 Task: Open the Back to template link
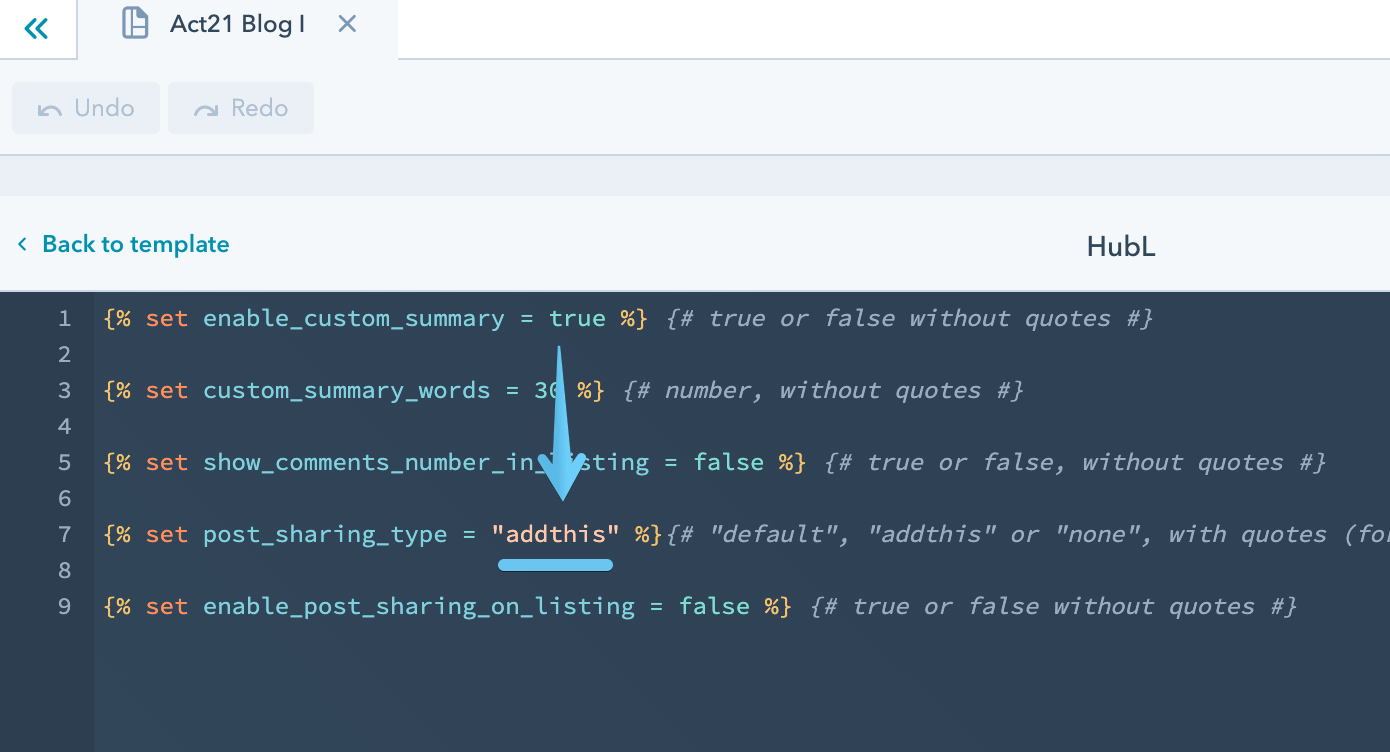[x=135, y=243]
